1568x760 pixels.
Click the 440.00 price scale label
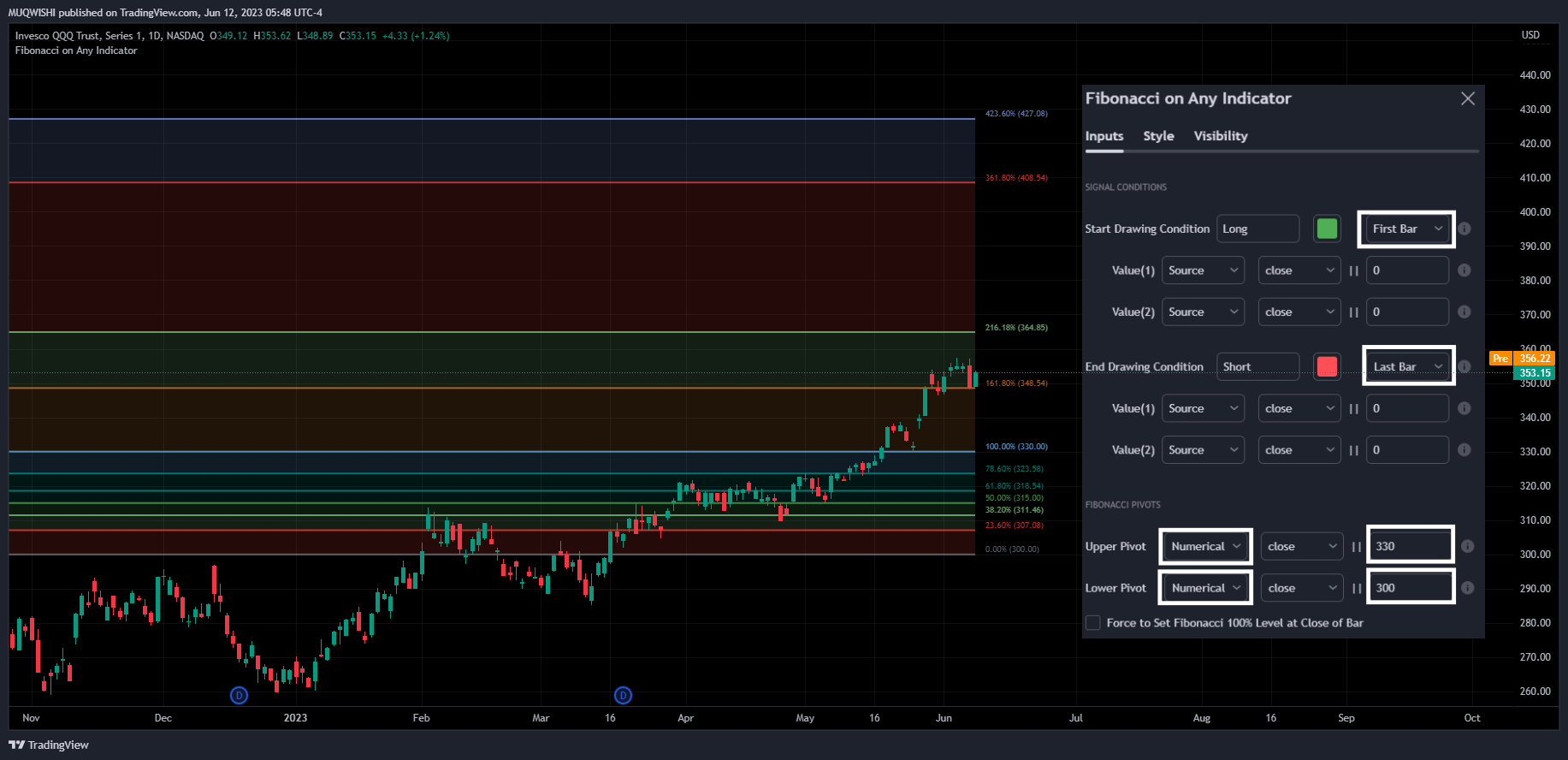1535,75
